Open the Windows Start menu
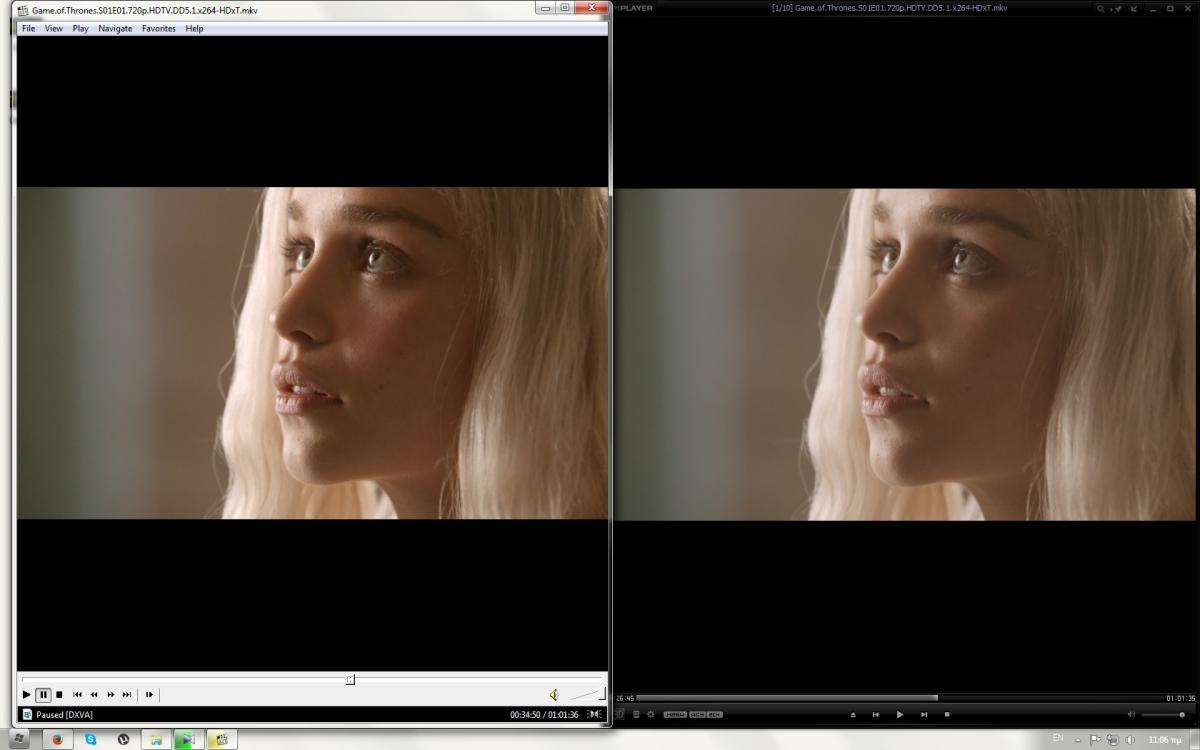The height and width of the screenshot is (750, 1200). [x=19, y=739]
